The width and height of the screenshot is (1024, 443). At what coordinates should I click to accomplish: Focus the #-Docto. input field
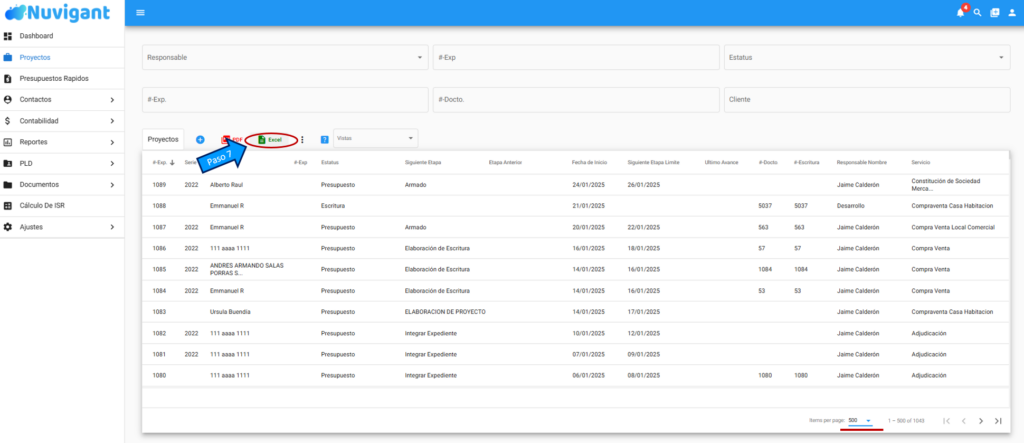576,100
